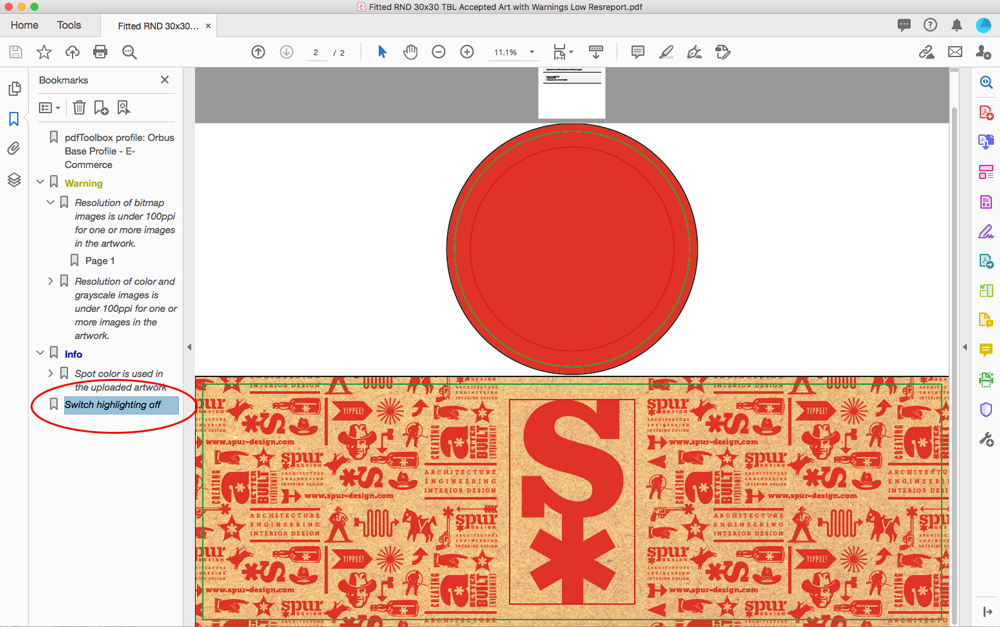The height and width of the screenshot is (627, 1000).
Task: Collapse the Warning bookmark group
Action: pyautogui.click(x=40, y=182)
